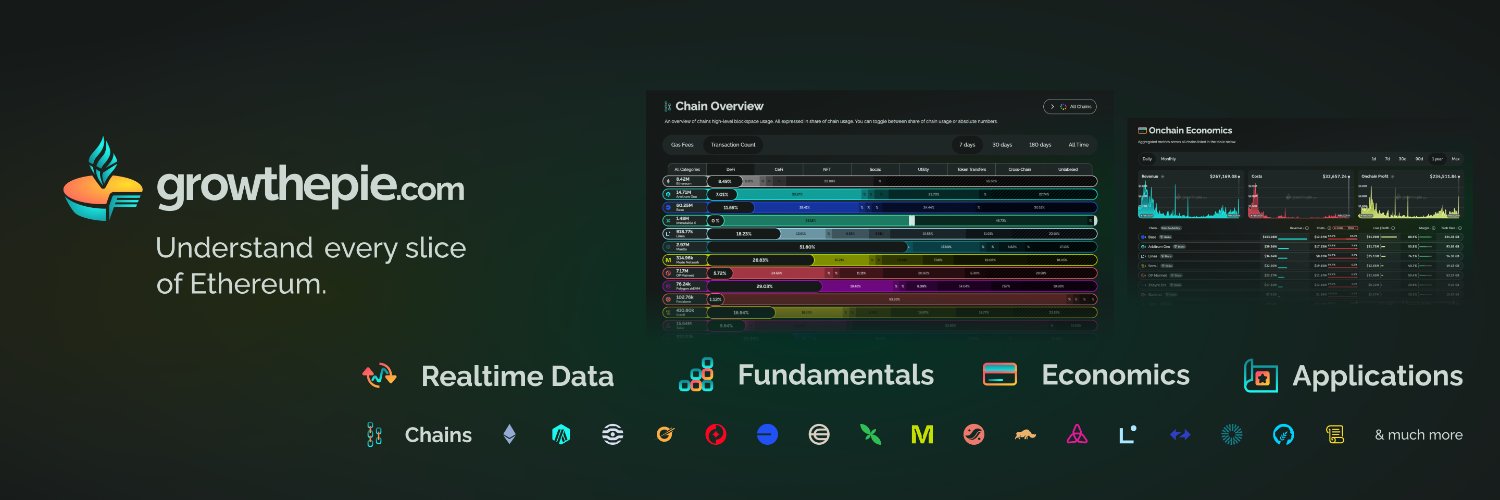Click the growthepie pie logo

[x=103, y=180]
